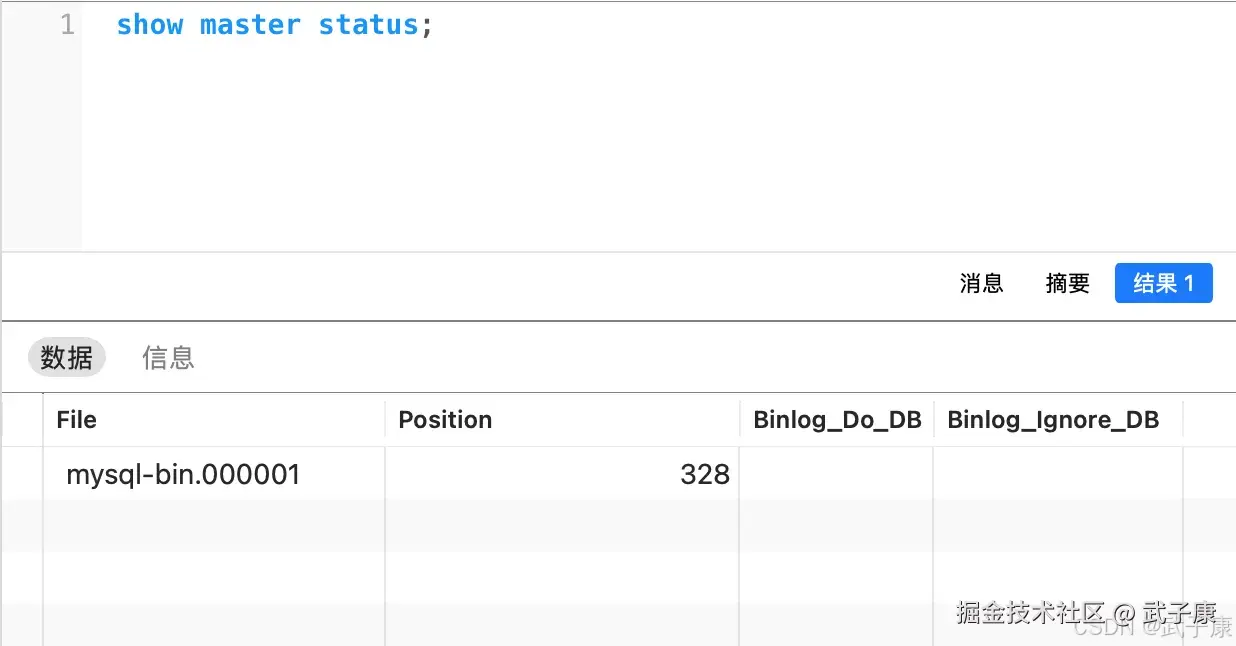Switch to the 摘要 tab
The width and height of the screenshot is (1236, 646).
[1067, 284]
